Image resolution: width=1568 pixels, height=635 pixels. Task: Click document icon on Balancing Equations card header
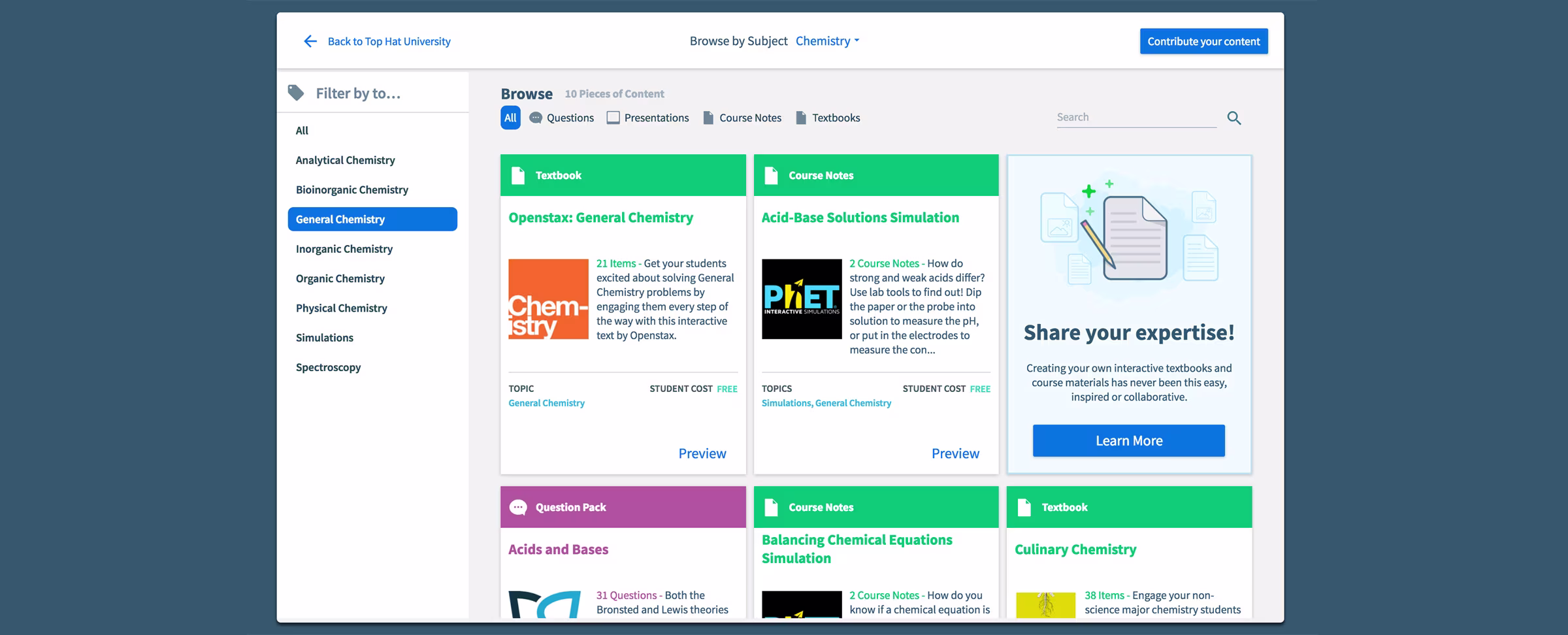(771, 507)
